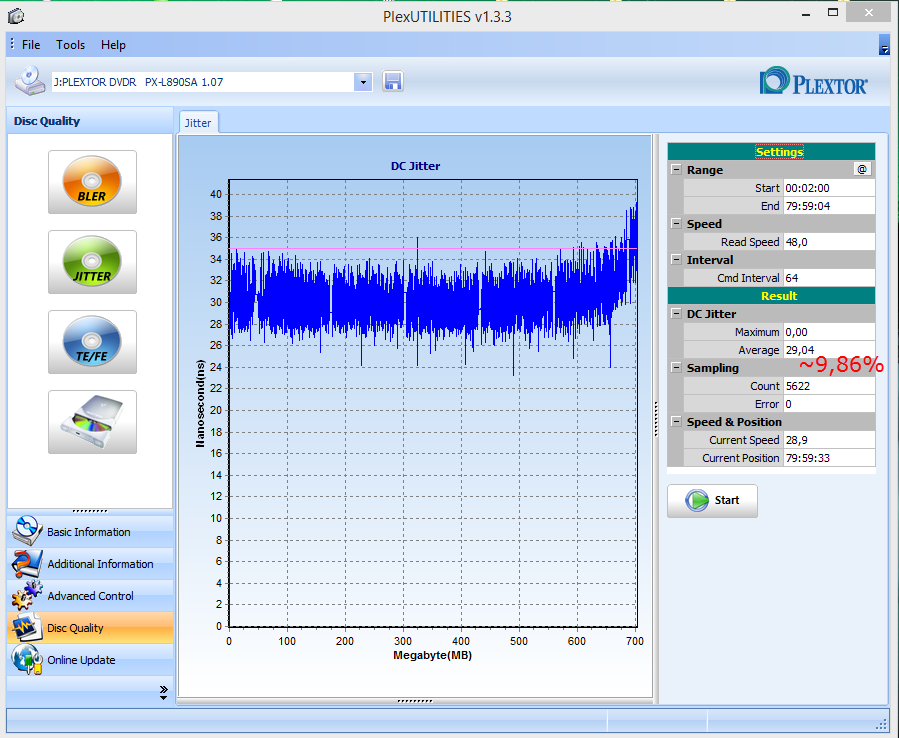Image resolution: width=899 pixels, height=738 pixels.
Task: Expand sidebar options with double chevron
Action: coord(163,692)
